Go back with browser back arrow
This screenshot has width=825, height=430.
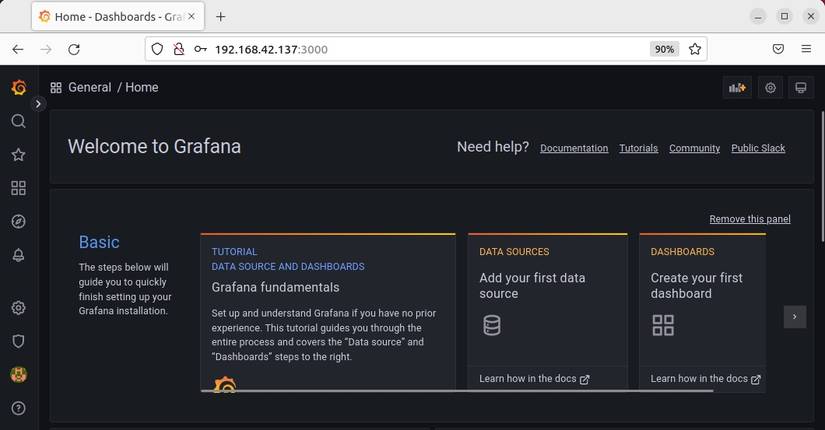(18, 49)
